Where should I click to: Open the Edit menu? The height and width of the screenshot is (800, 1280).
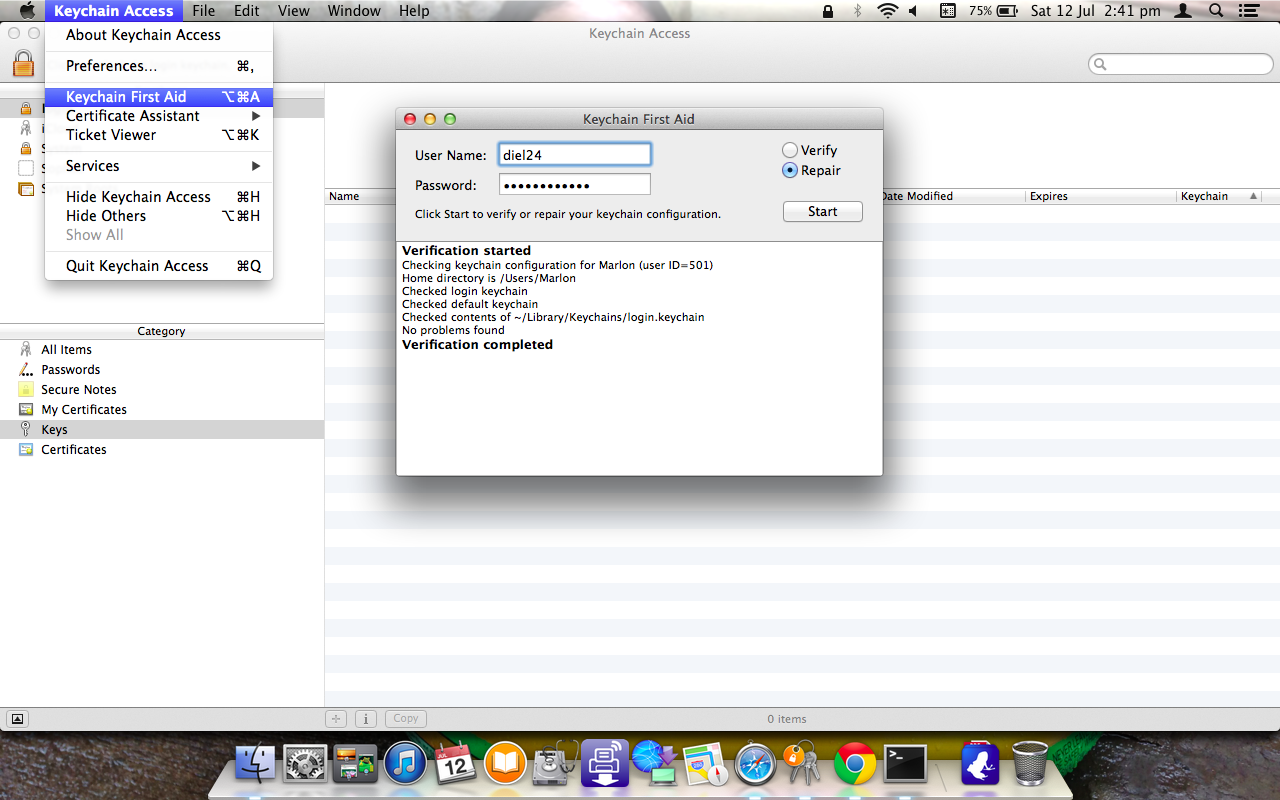pyautogui.click(x=247, y=11)
